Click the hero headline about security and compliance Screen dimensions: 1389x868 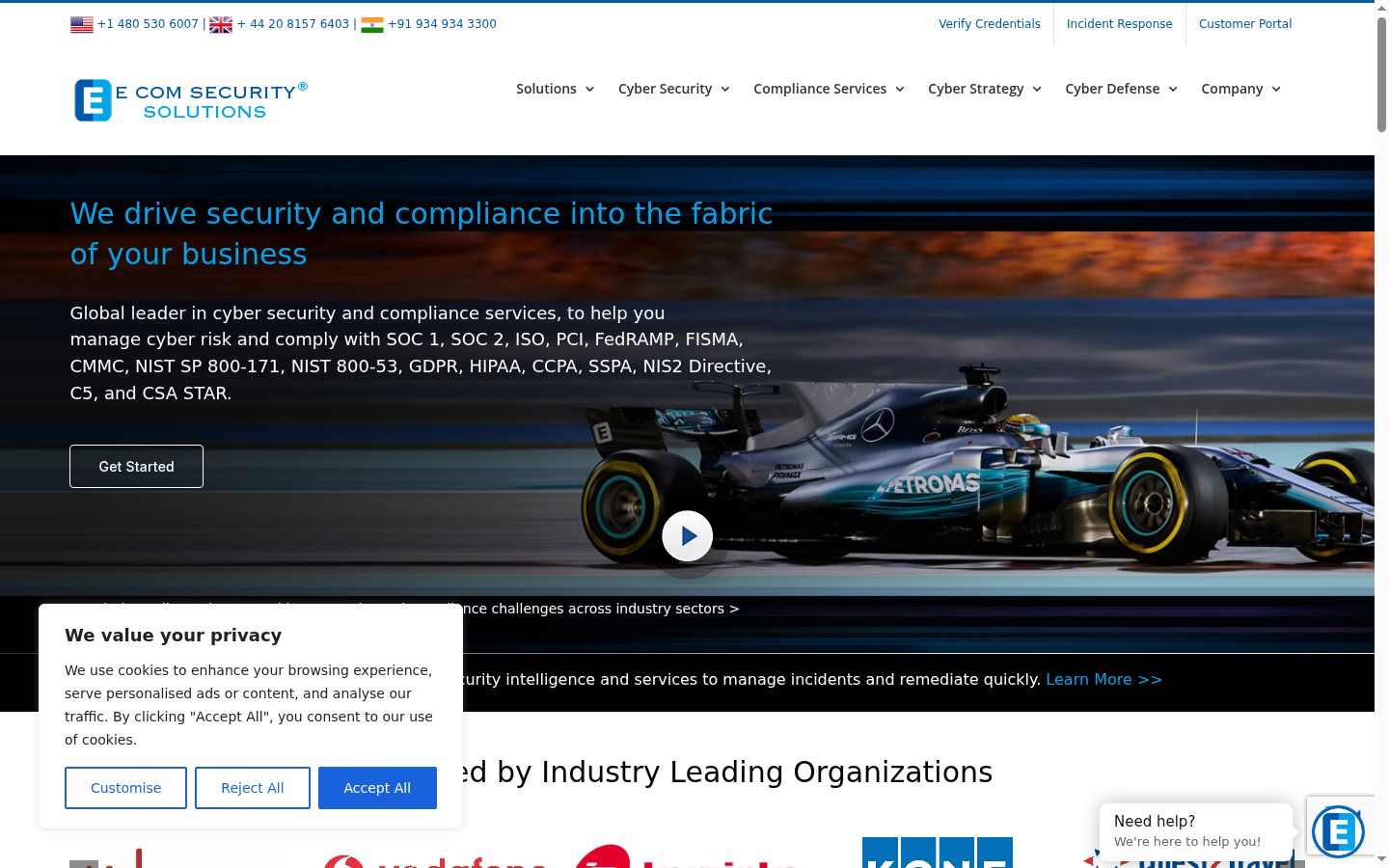(x=422, y=233)
